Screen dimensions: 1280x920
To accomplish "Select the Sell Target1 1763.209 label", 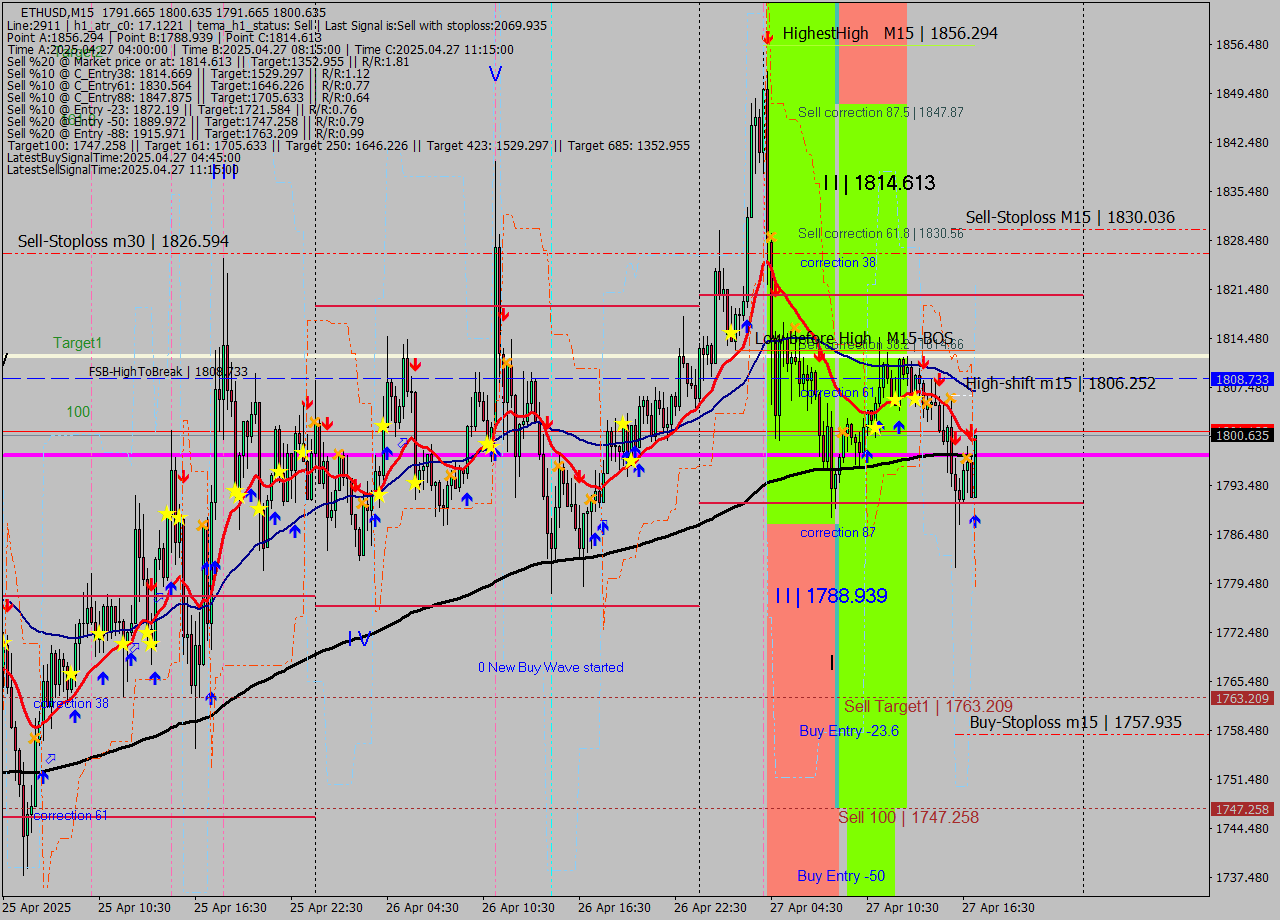I will coord(930,706).
